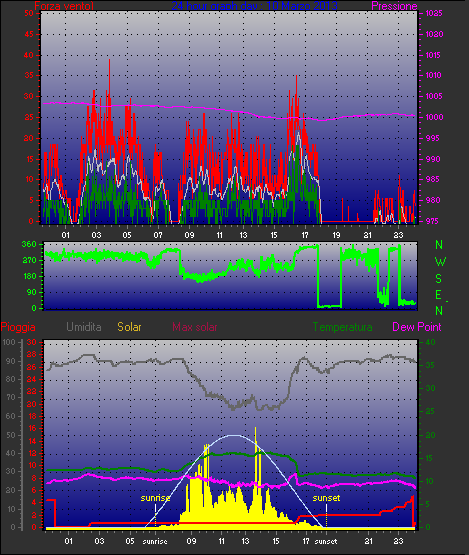Click hour 09 on the bottom chart axis
This screenshot has height=555, width=469.
[191, 542]
